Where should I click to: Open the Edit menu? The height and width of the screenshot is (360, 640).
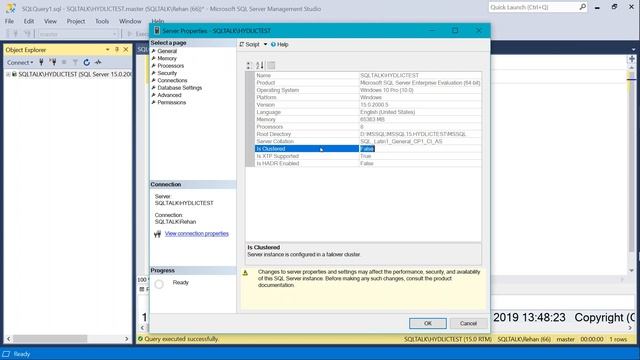coord(29,21)
